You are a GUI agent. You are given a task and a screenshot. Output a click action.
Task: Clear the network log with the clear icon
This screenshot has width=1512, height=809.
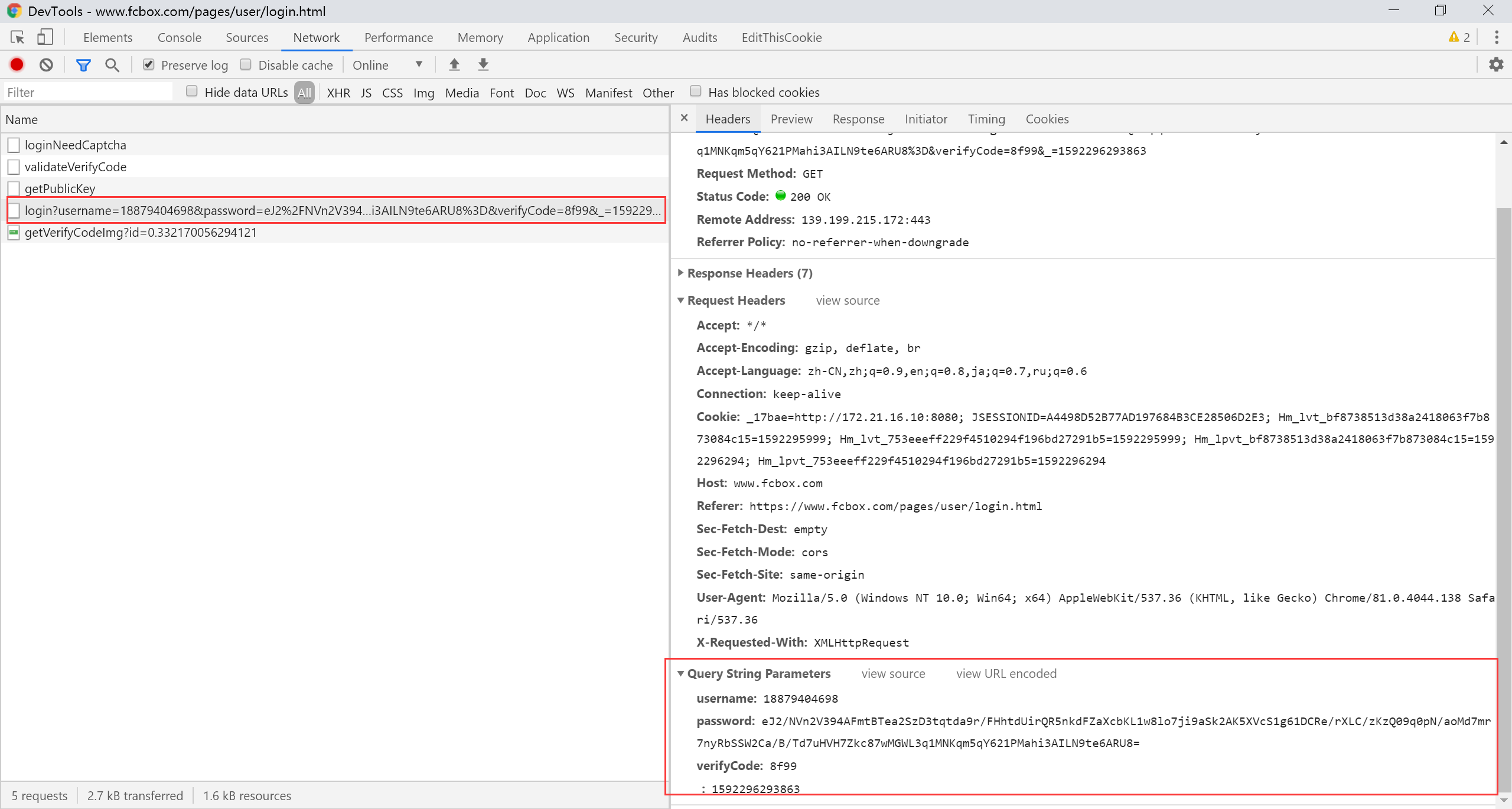tap(46, 65)
